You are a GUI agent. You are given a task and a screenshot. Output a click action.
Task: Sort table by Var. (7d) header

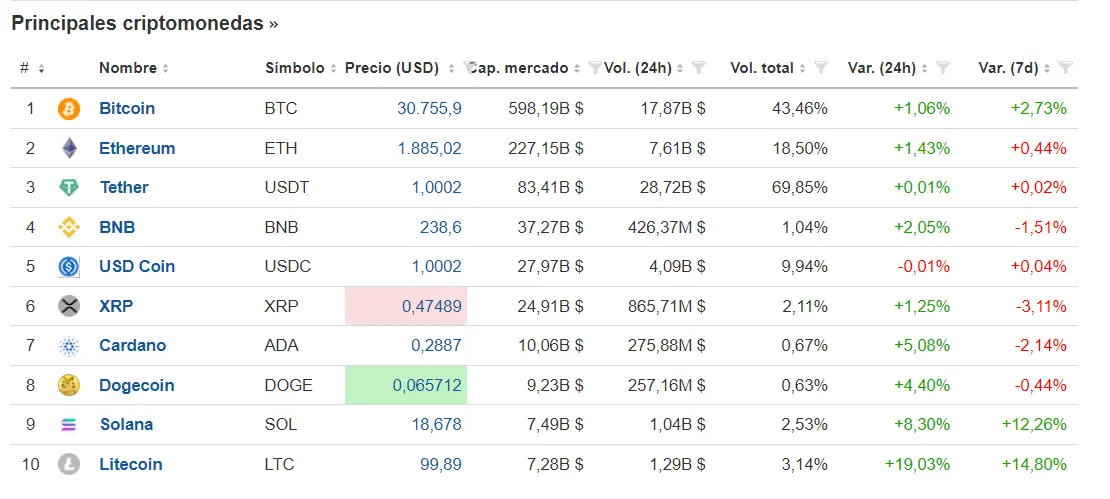[x=1014, y=69]
